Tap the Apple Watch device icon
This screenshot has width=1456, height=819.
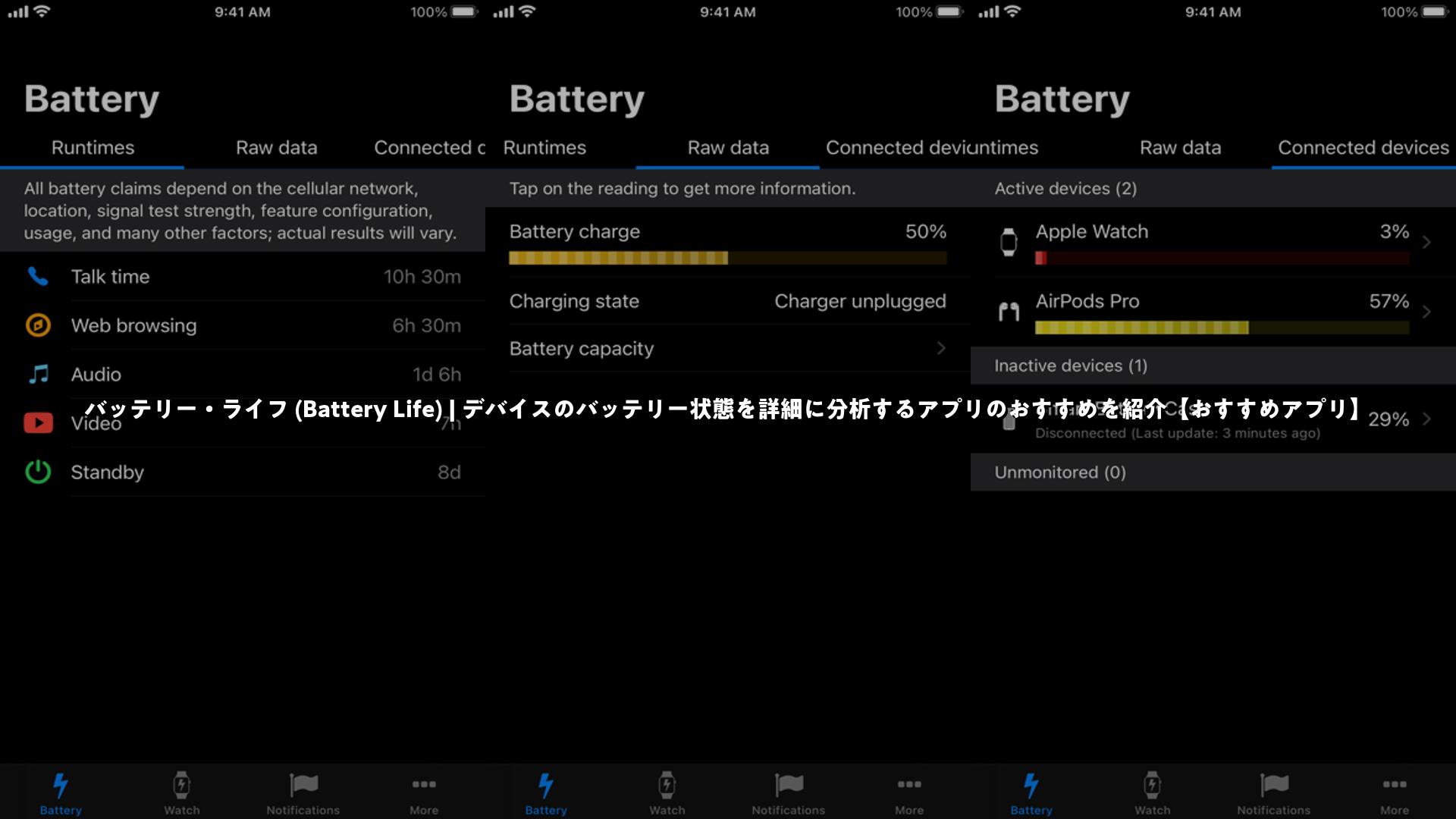point(1009,243)
